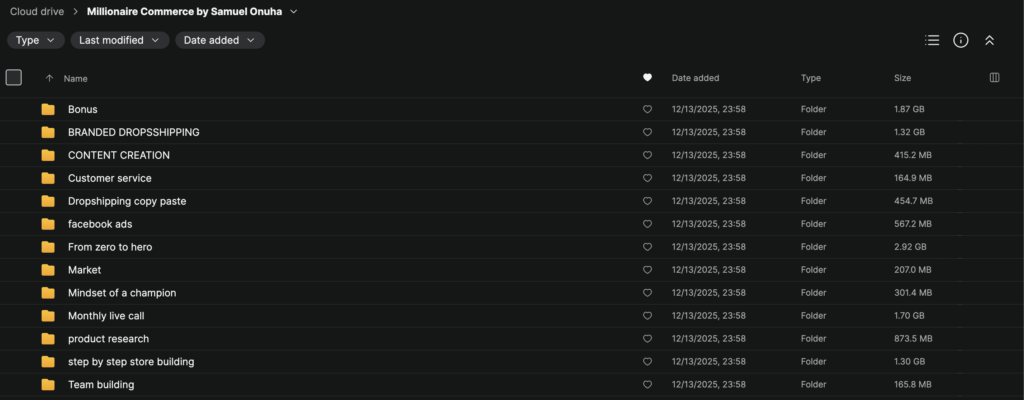This screenshot has width=1024, height=400.
Task: Toggle the Name sort arrow
Action: (x=49, y=78)
